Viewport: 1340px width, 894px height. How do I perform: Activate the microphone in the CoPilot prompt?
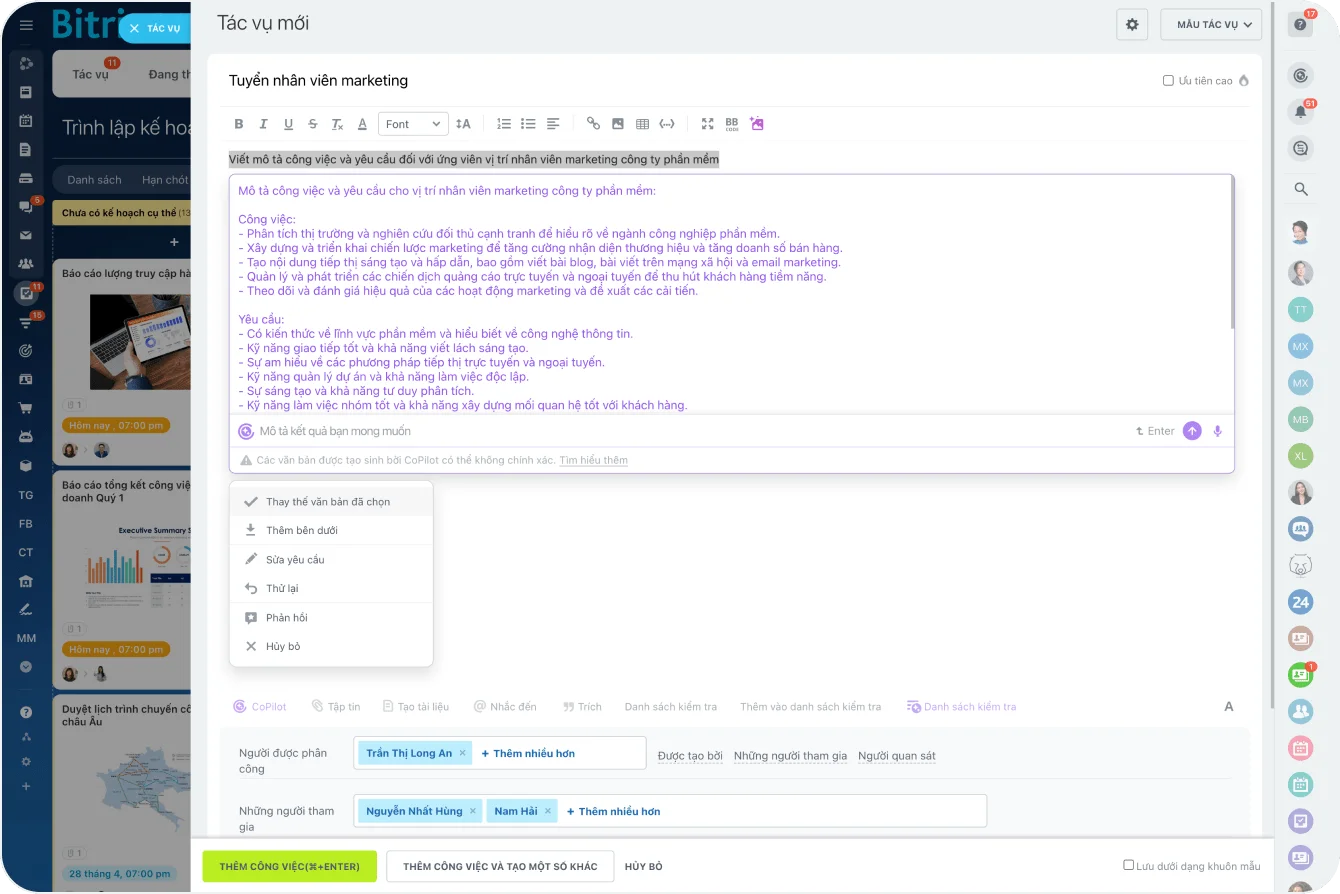tap(1217, 430)
